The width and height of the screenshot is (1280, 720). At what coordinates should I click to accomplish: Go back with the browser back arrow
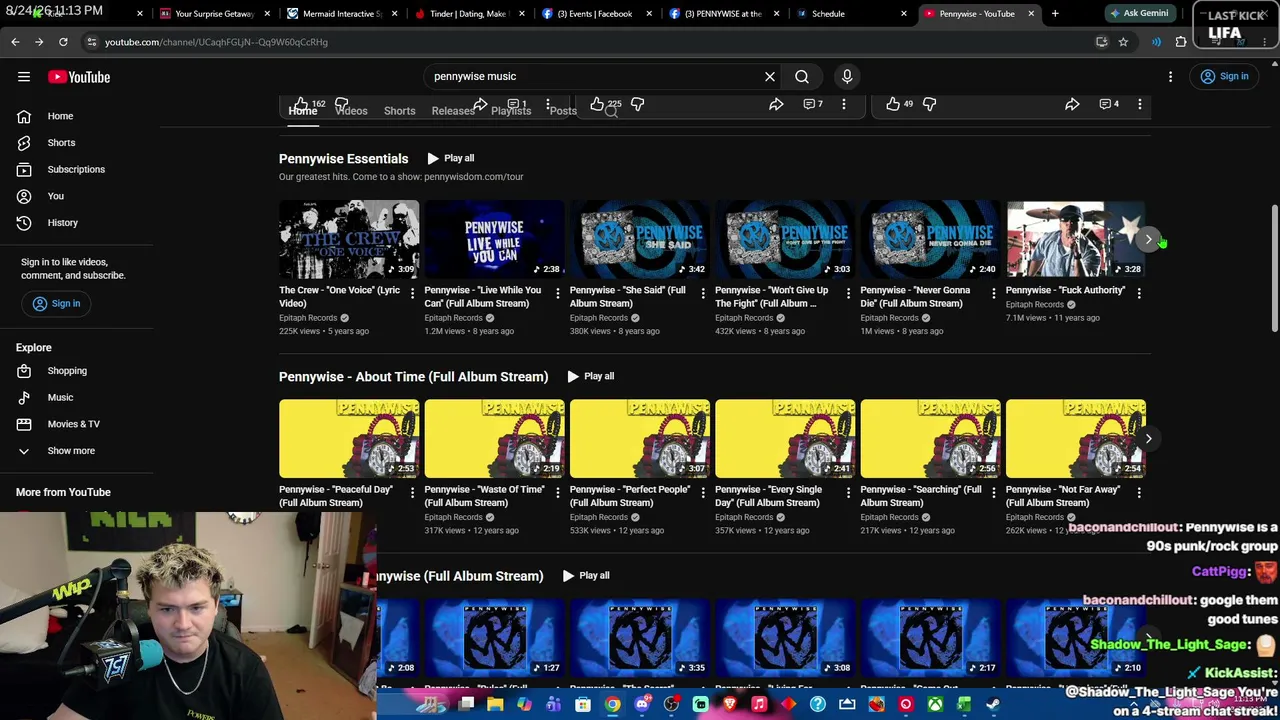[x=15, y=42]
